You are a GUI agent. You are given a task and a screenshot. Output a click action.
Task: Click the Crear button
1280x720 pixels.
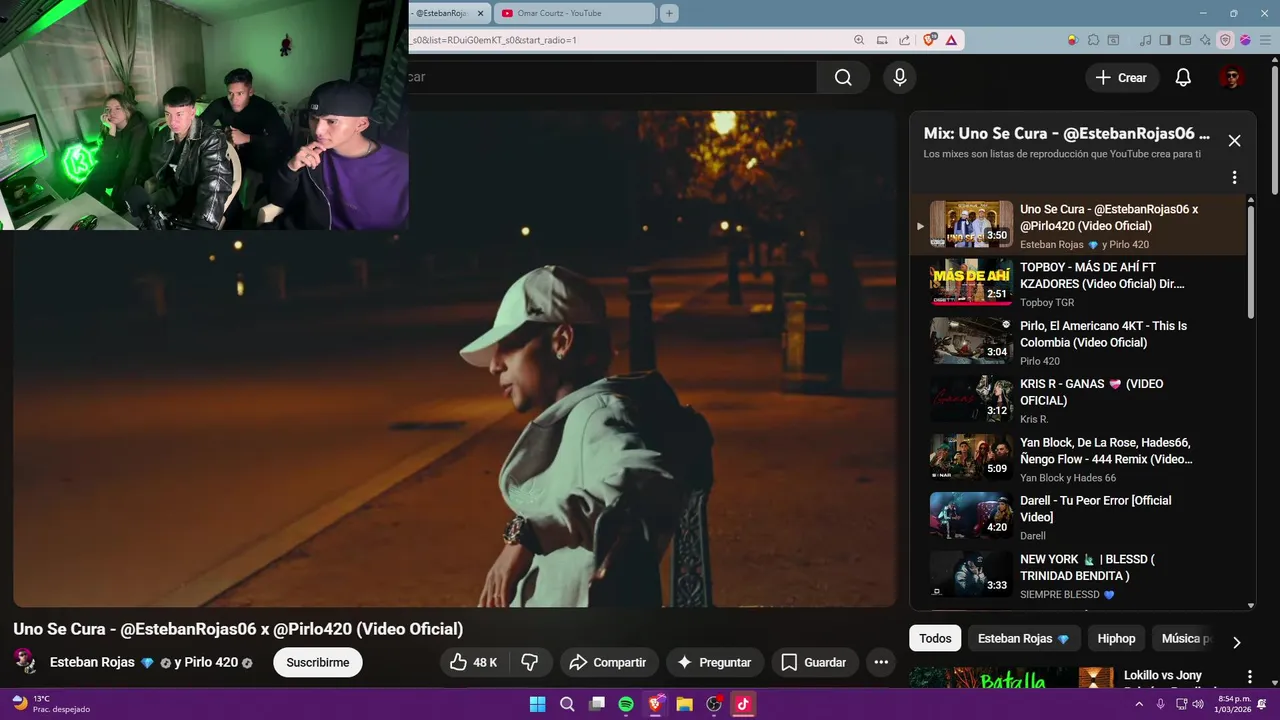[x=1121, y=77]
